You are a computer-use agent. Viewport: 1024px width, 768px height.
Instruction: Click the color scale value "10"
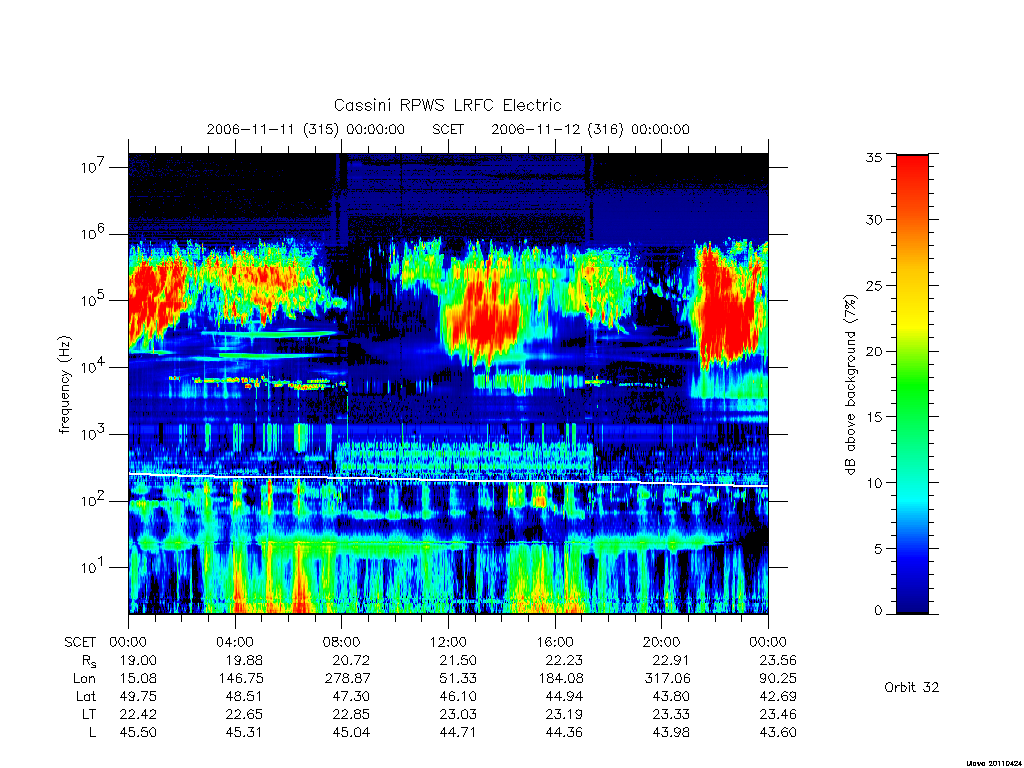tap(873, 483)
